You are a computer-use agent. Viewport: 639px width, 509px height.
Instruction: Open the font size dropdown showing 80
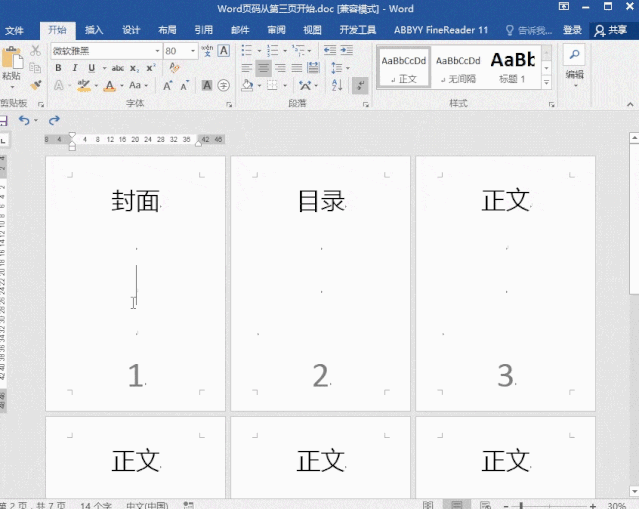(193, 51)
